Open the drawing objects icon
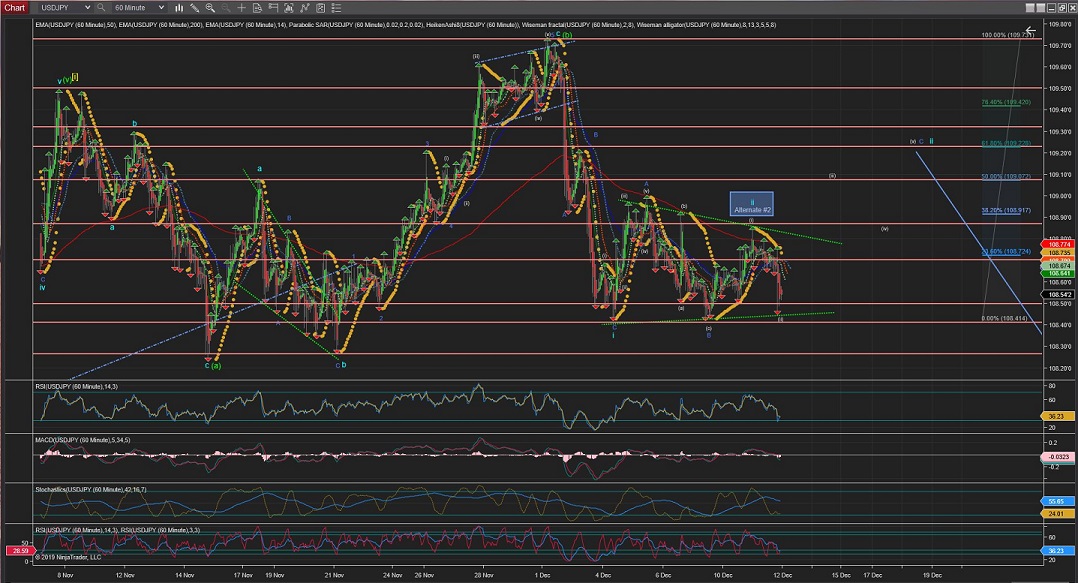Screen dimensions: 1078x583 pos(320,8)
